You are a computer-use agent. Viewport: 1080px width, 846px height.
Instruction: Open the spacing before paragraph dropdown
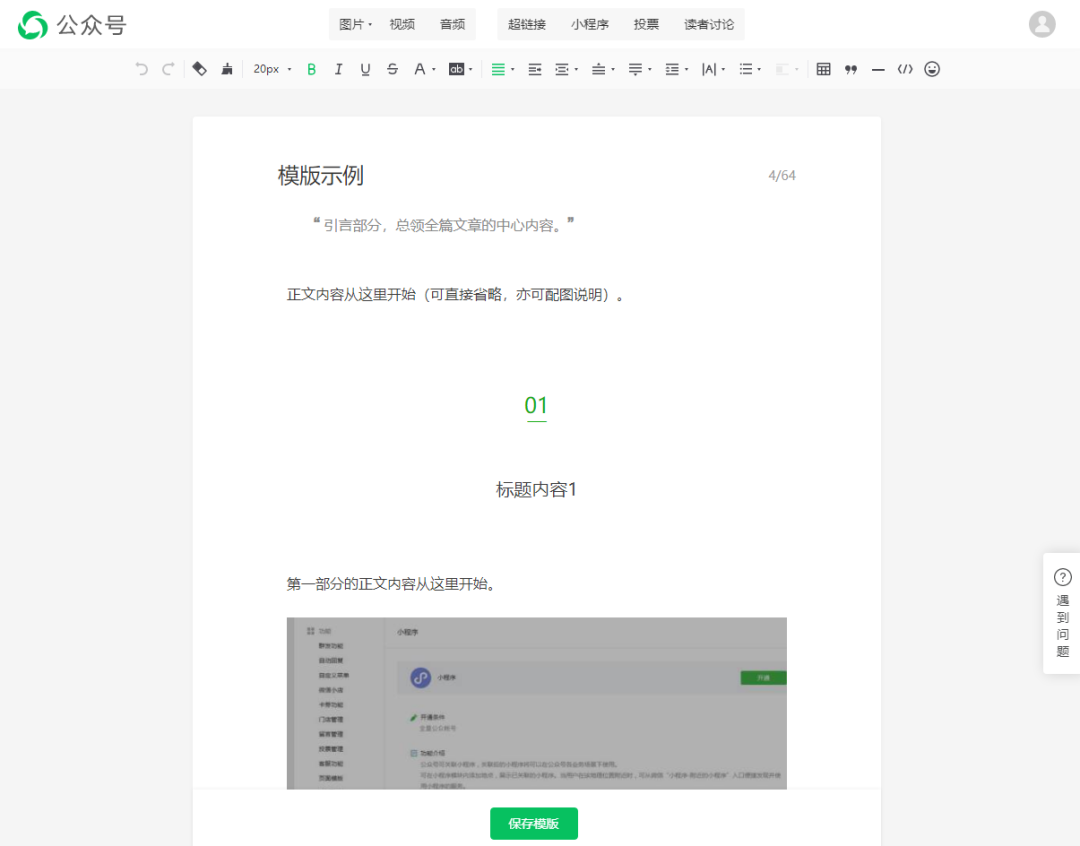click(603, 69)
